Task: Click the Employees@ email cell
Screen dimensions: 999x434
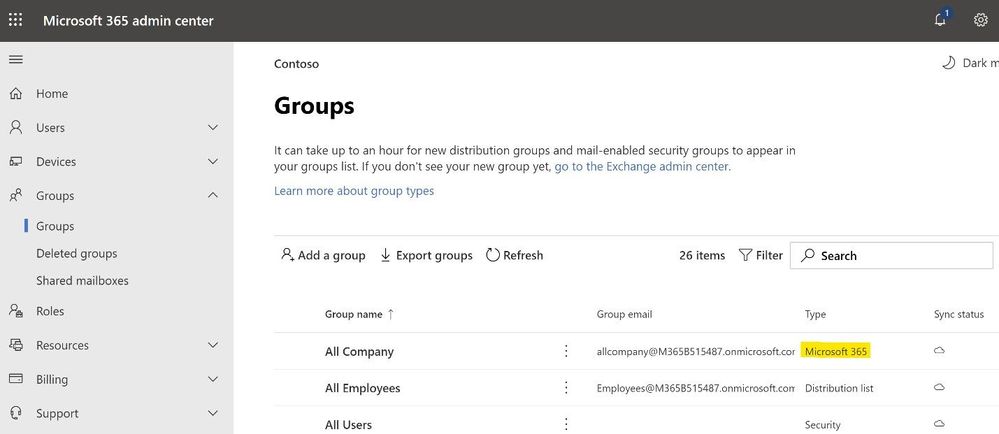Action: pos(696,387)
